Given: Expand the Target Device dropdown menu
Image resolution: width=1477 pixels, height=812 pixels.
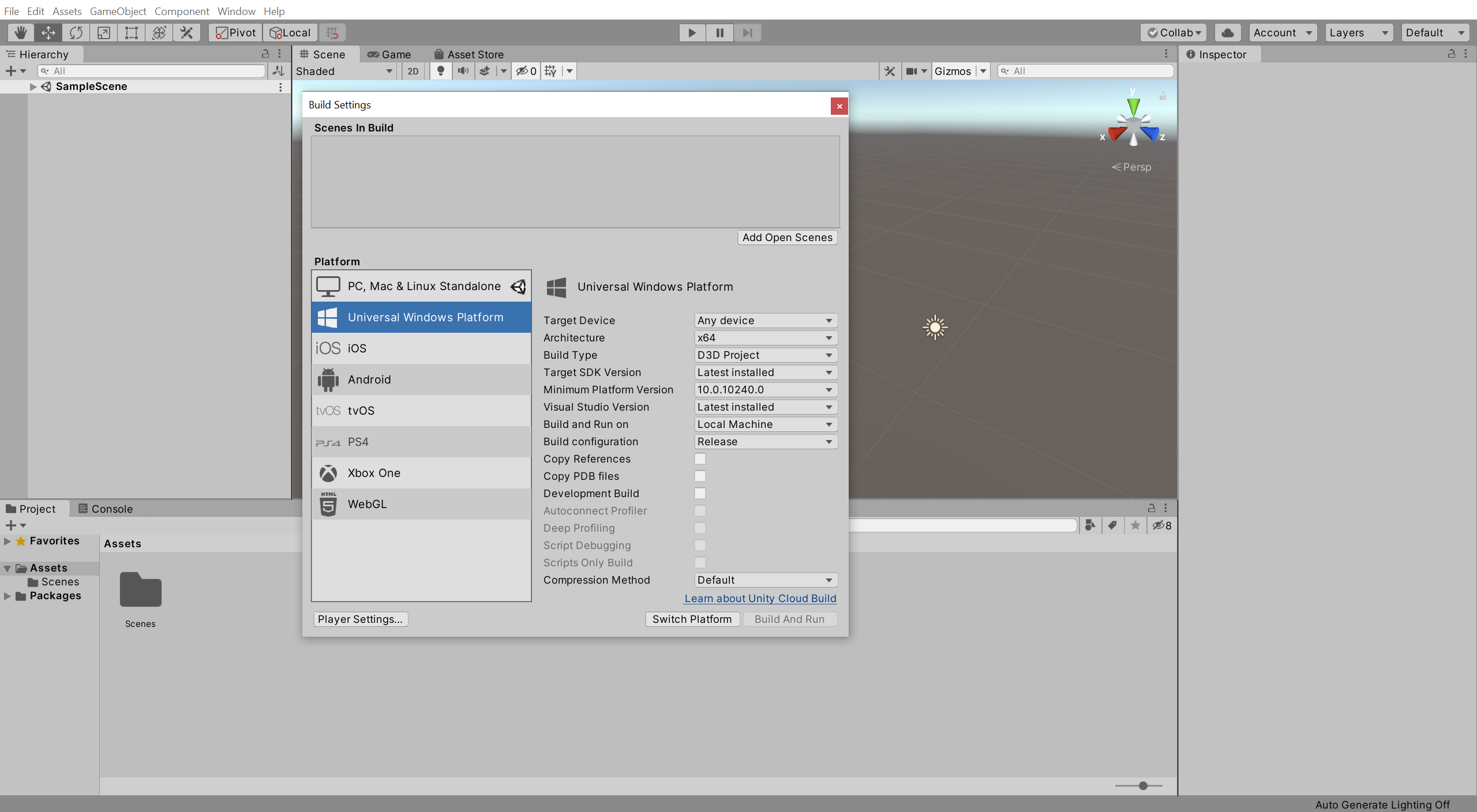Looking at the screenshot, I should coord(764,320).
